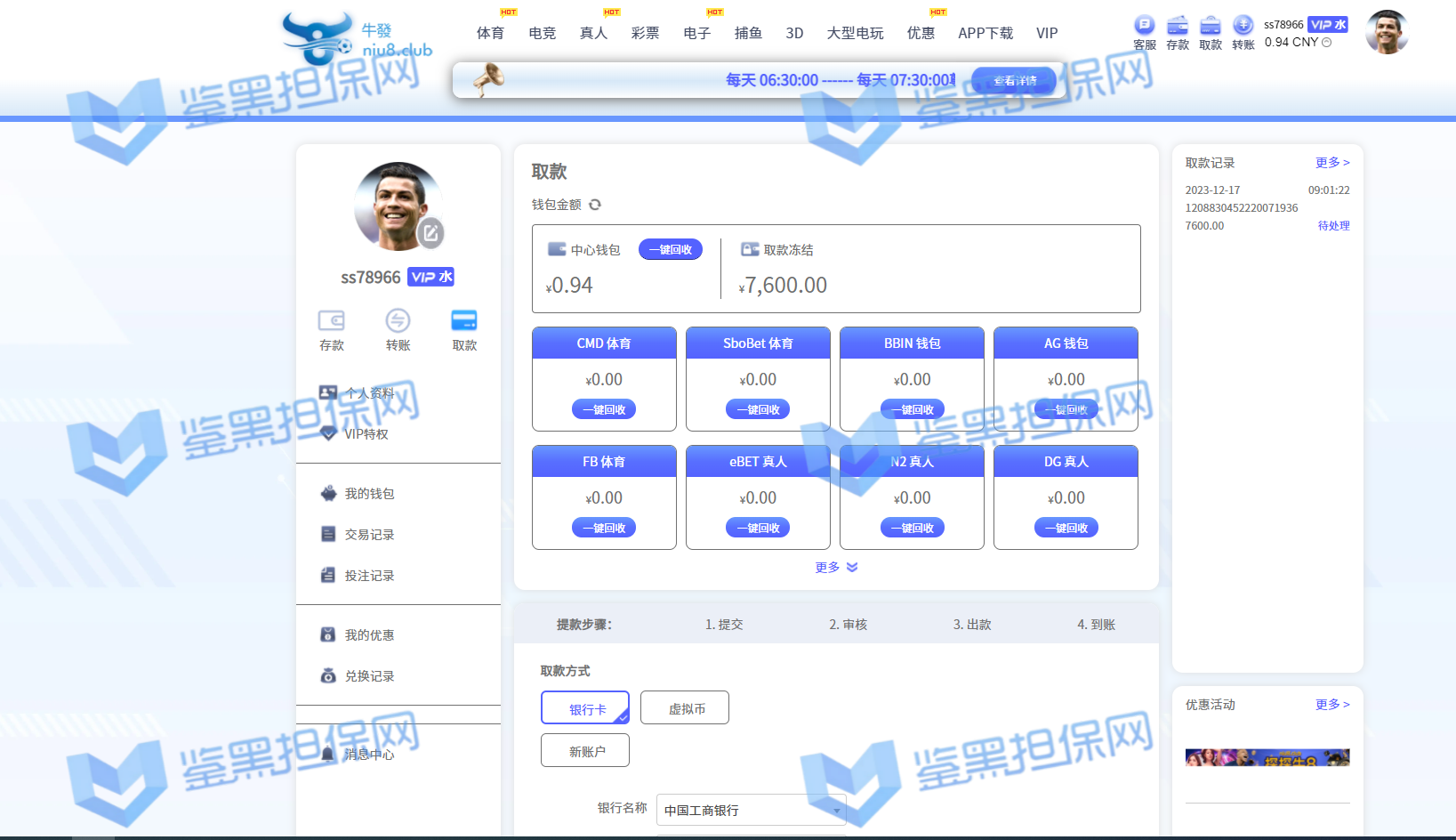Choose virtual currency withdrawal method
This screenshot has height=840, width=1456.
[x=685, y=708]
